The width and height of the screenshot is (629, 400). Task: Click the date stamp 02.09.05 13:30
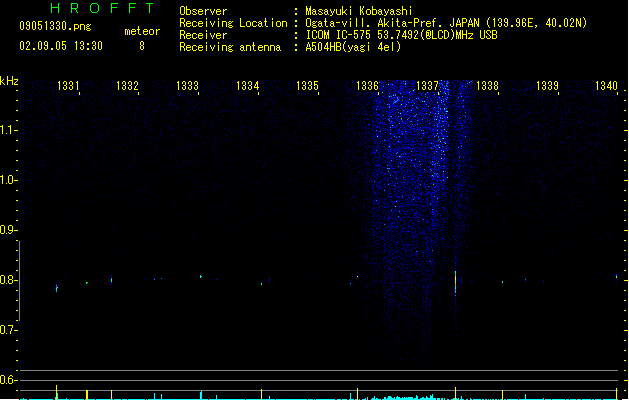(61, 46)
